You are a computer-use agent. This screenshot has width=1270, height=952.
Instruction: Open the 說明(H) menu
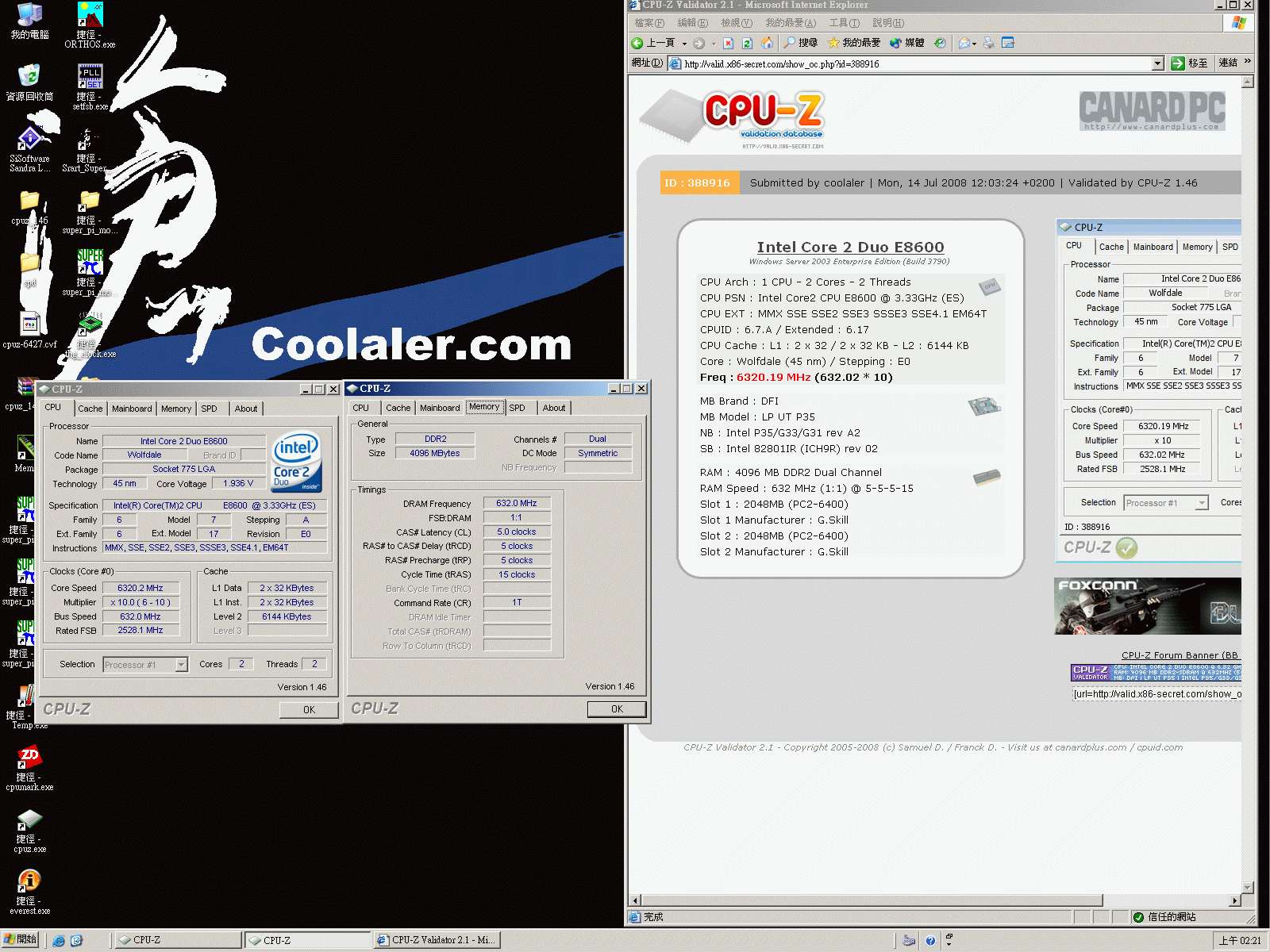(x=888, y=23)
